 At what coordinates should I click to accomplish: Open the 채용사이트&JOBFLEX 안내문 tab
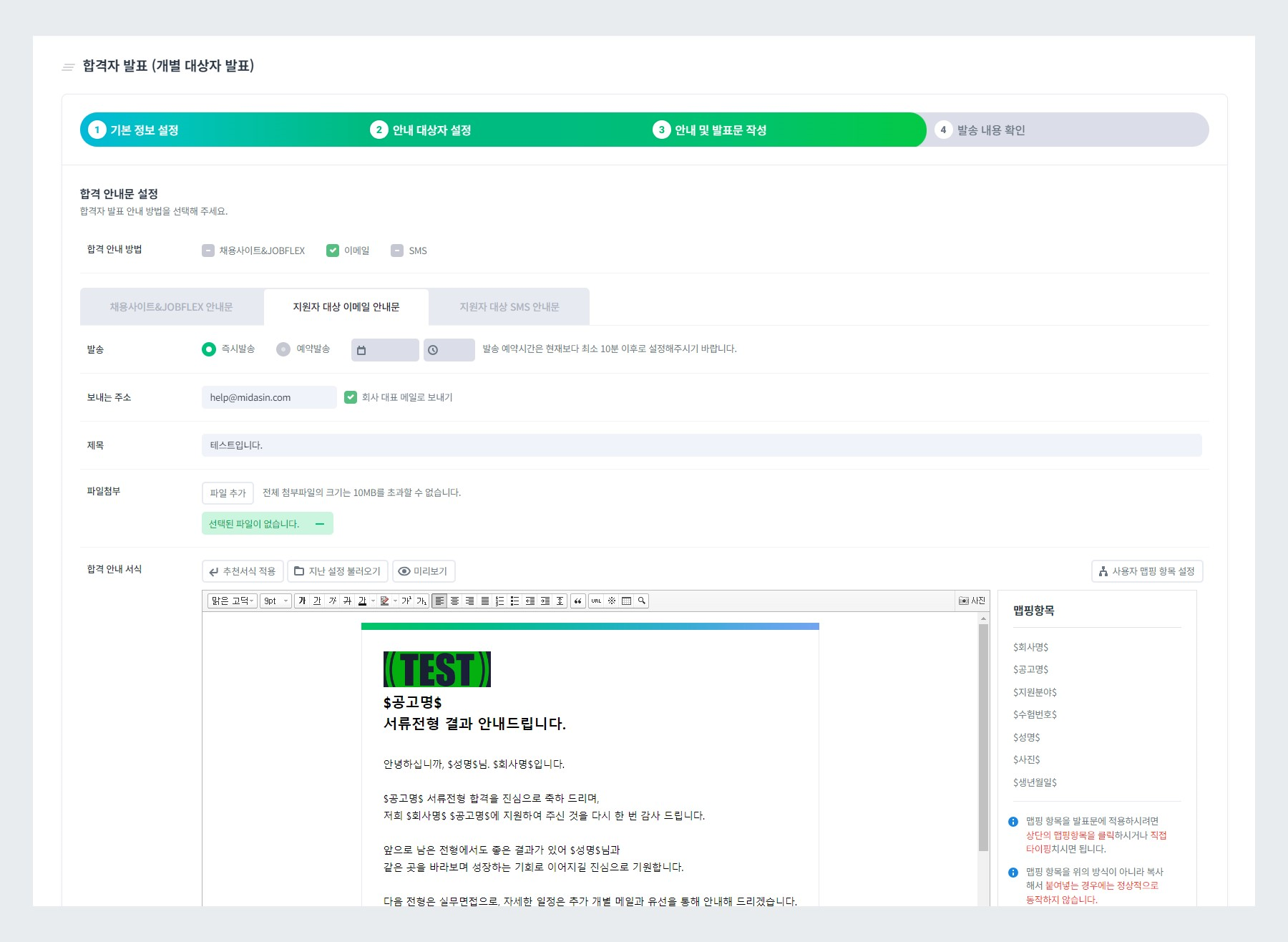pos(172,306)
